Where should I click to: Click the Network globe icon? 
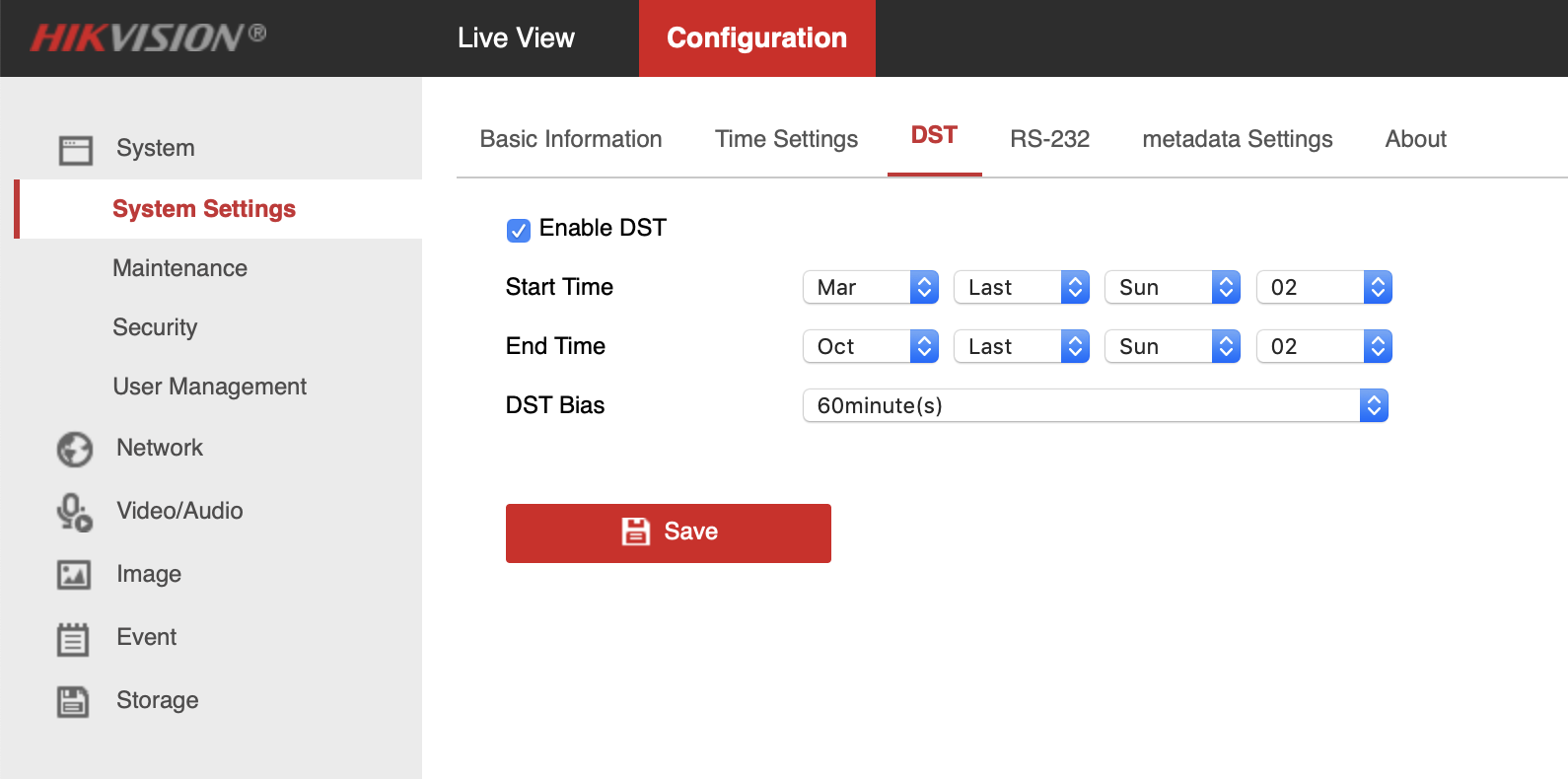pos(75,449)
